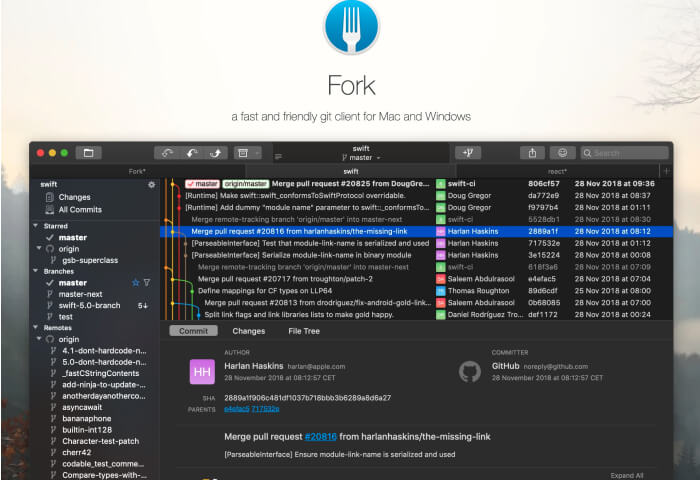700x480 pixels.
Task: Select the Commit details tab
Action: click(193, 331)
